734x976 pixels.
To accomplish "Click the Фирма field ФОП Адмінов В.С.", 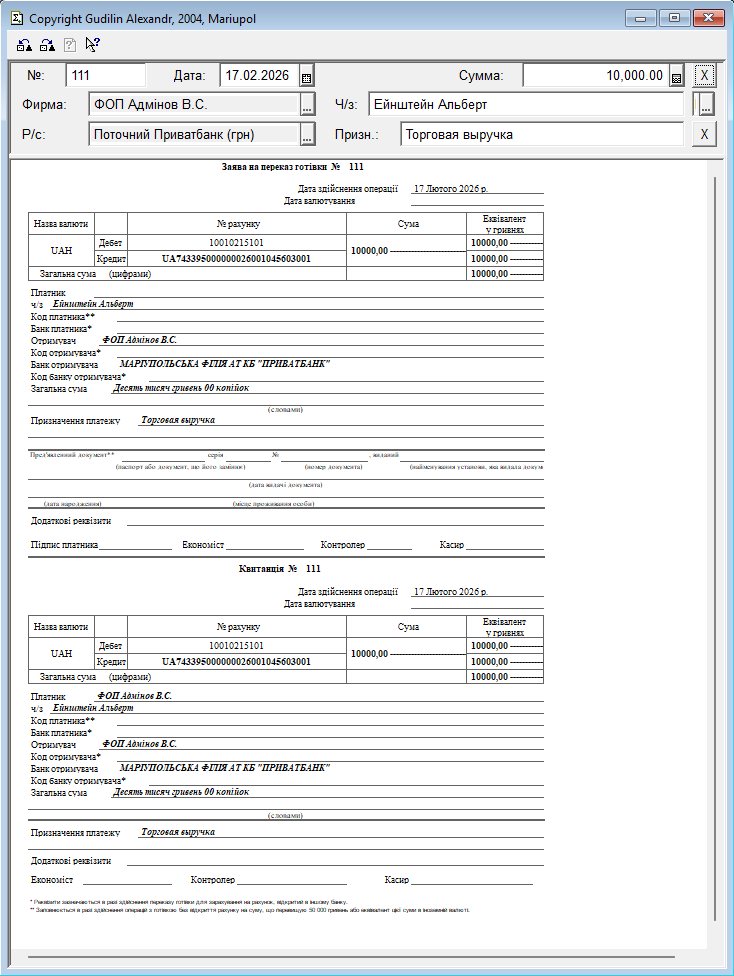I will coord(192,105).
